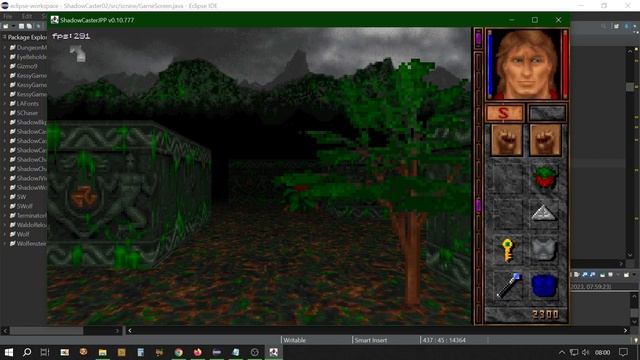Click the ShadowCaster taskbar icon
Screen dimensions: 640x360
[273, 352]
